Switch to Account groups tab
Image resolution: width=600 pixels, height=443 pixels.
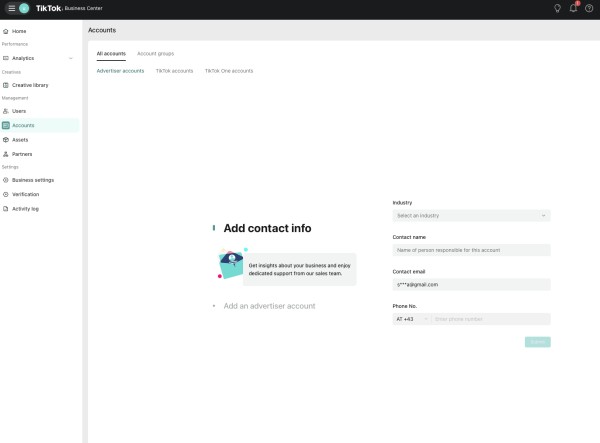(x=154, y=51)
